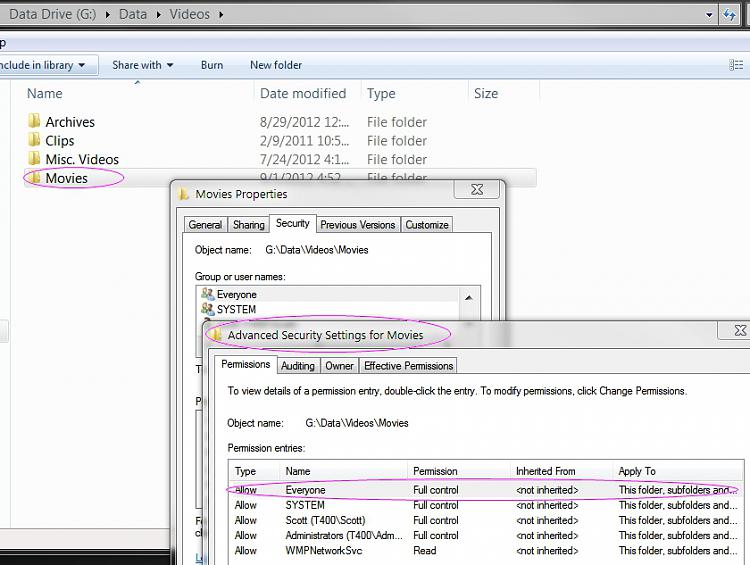Viewport: 750px width, 565px height.
Task: Create a New folder from toolbar
Action: [276, 65]
